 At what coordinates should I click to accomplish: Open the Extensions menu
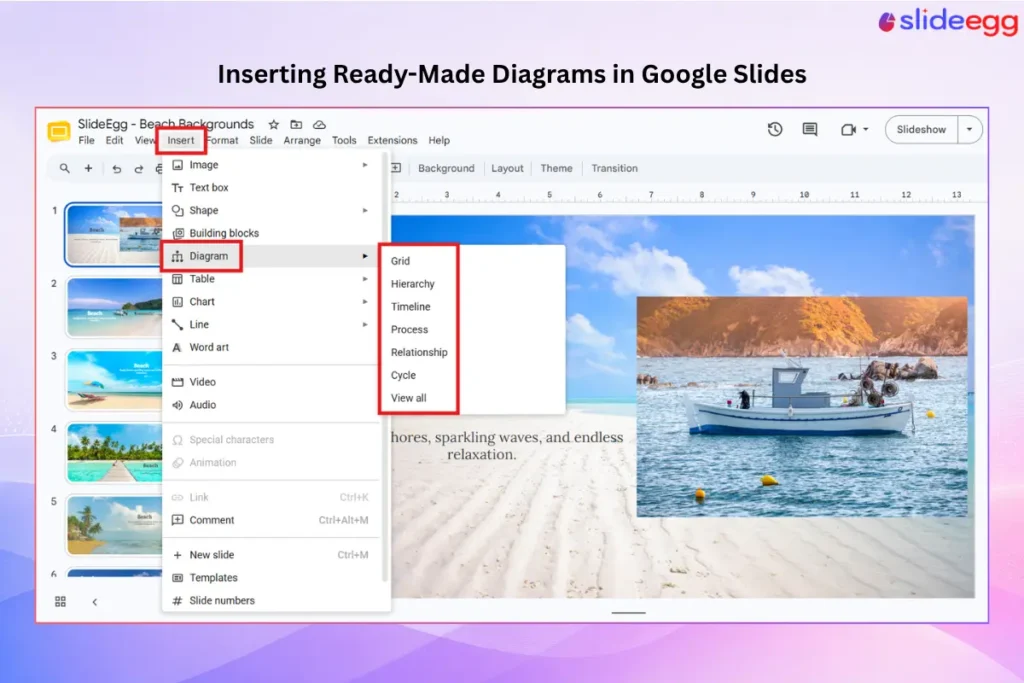point(392,140)
